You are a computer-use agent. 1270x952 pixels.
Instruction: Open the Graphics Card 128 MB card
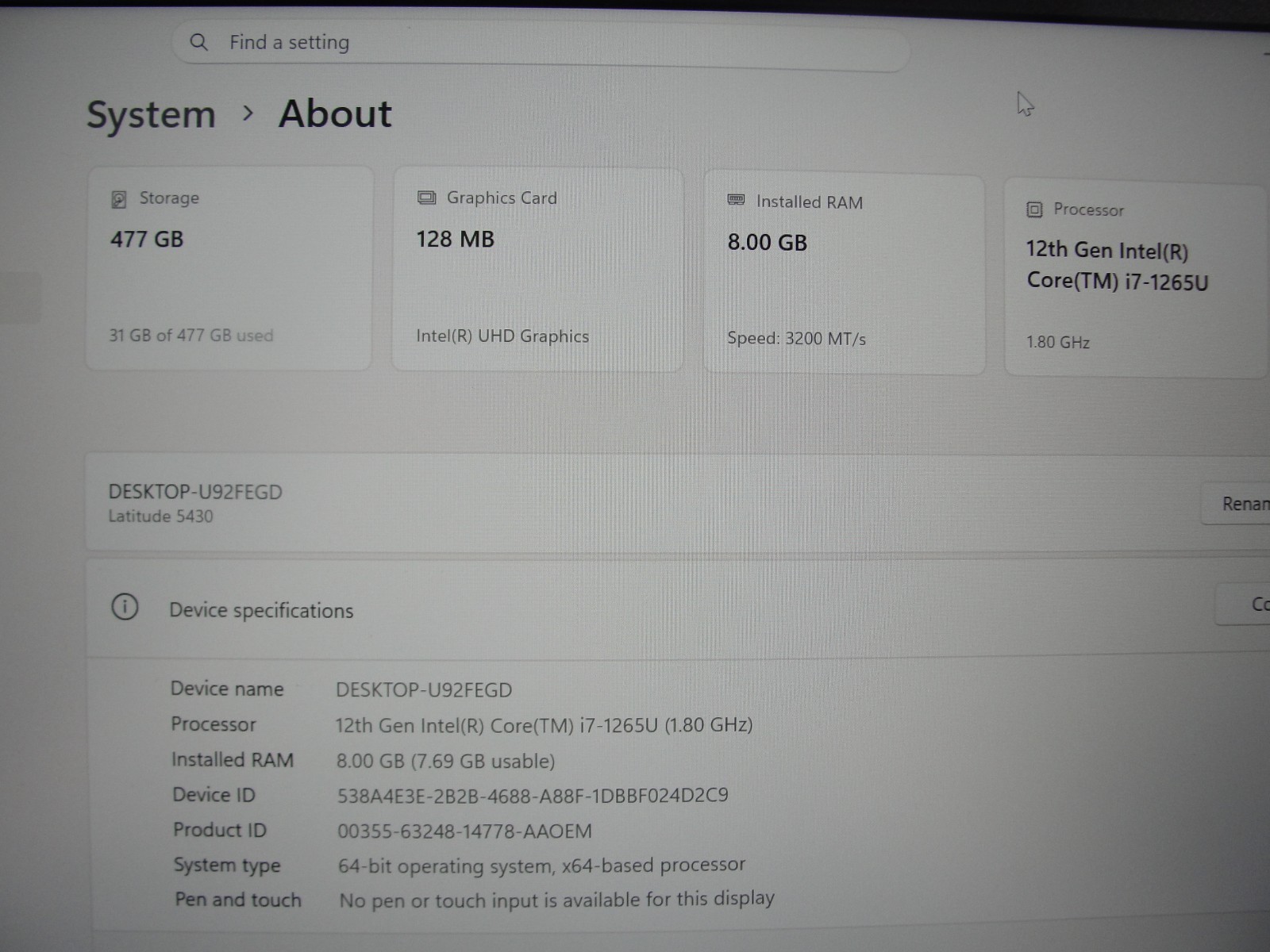pyautogui.click(x=538, y=271)
